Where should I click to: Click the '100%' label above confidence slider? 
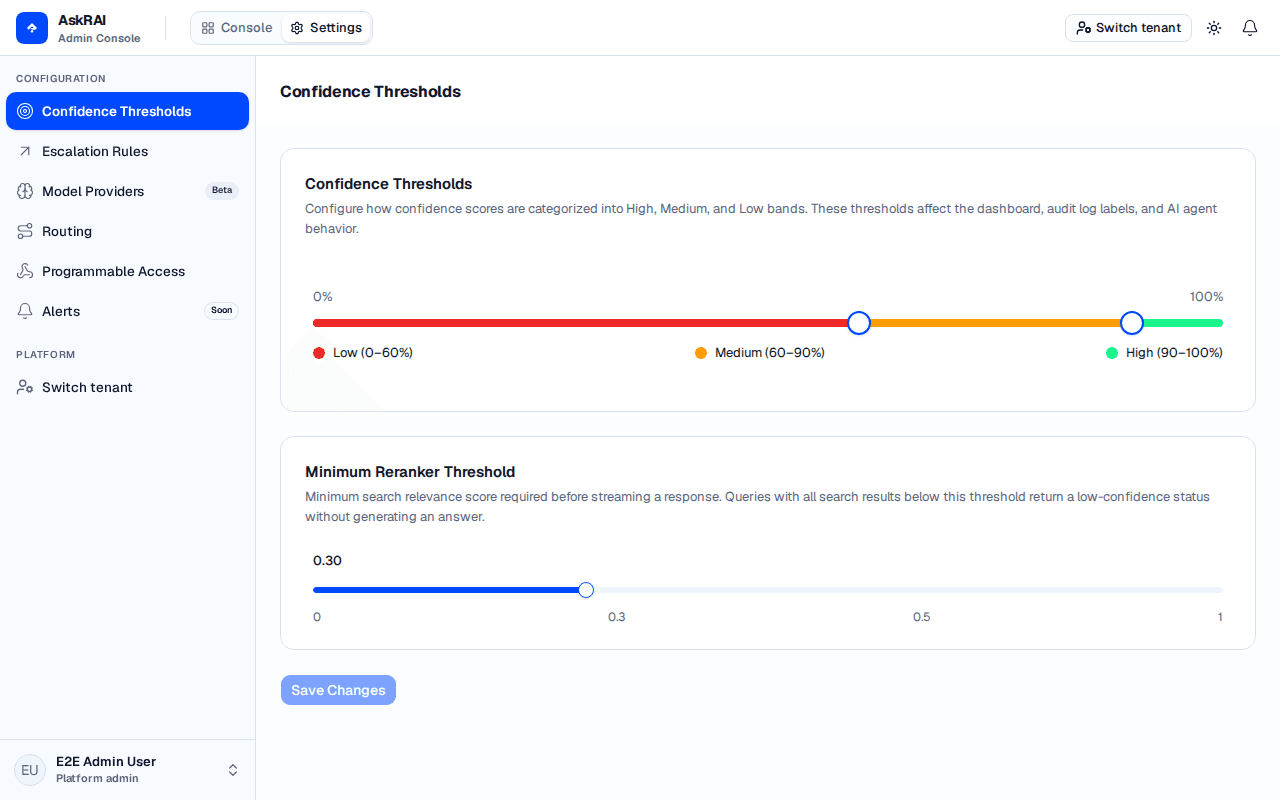pyautogui.click(x=1206, y=297)
